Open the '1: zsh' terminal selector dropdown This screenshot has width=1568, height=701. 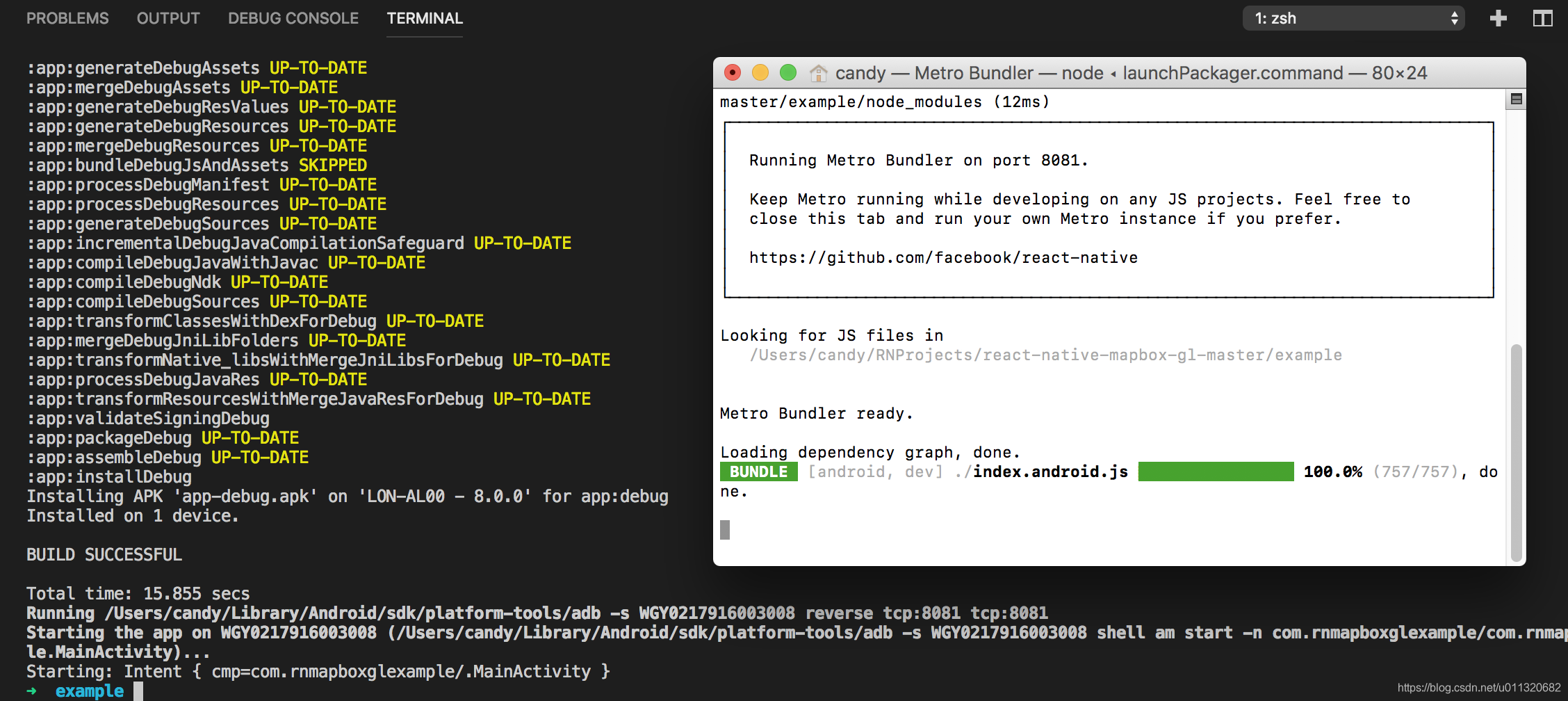click(x=1353, y=19)
